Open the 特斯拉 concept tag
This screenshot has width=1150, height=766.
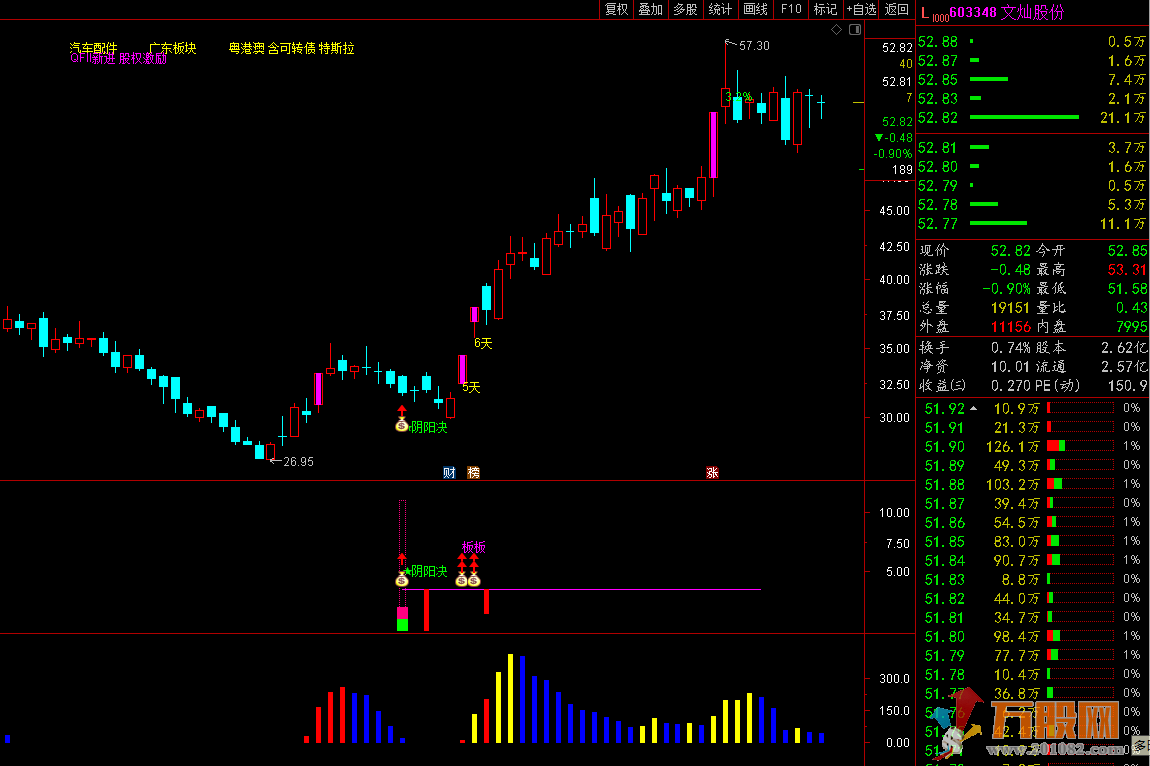click(x=337, y=48)
